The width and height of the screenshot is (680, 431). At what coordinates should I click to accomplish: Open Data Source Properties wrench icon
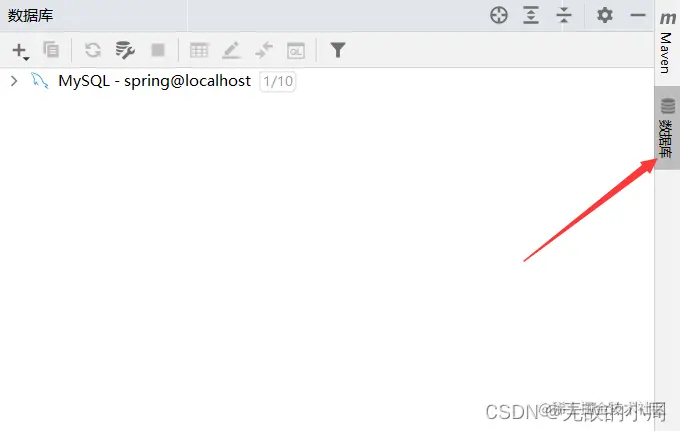point(125,50)
